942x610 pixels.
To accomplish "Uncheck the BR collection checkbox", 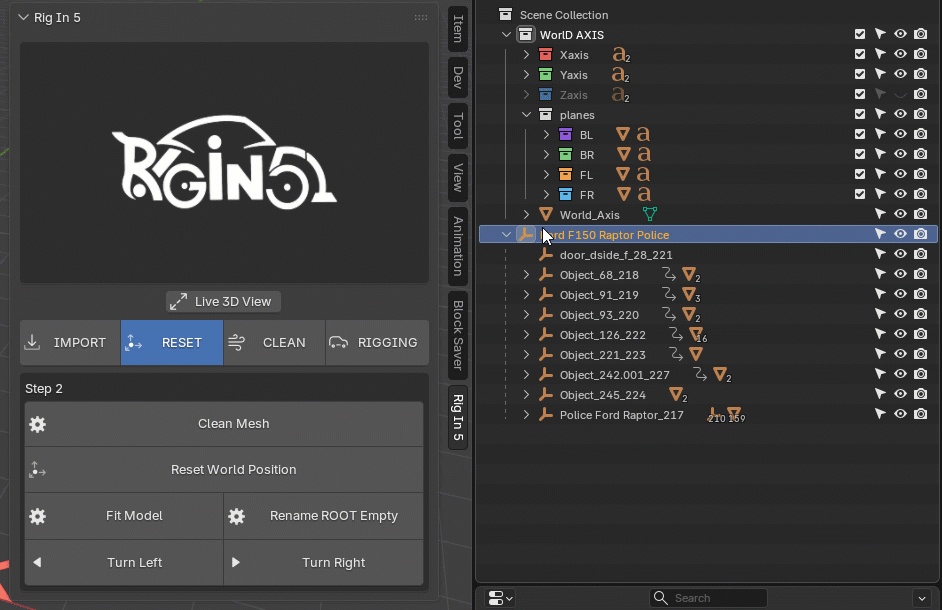I will point(860,154).
